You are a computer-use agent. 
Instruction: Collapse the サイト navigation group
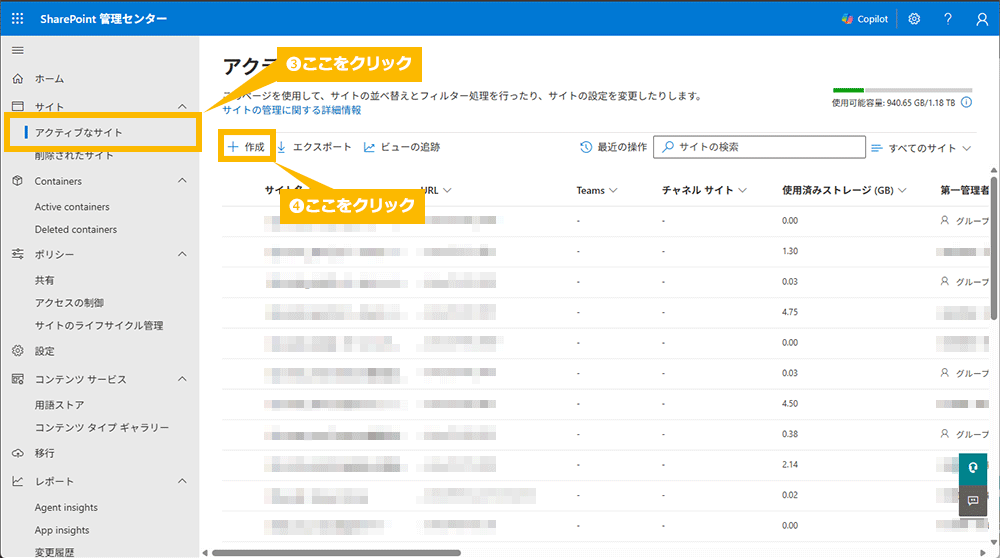[182, 106]
